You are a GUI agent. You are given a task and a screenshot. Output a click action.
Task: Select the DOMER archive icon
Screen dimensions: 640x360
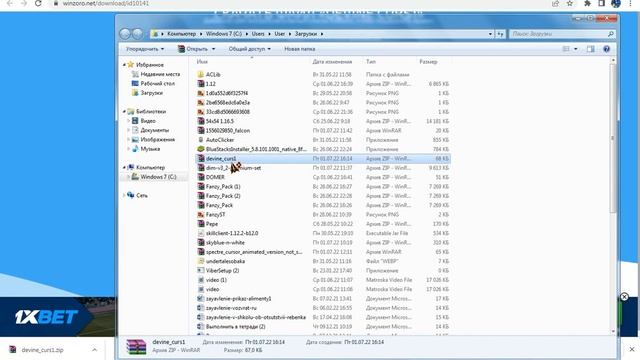200,177
